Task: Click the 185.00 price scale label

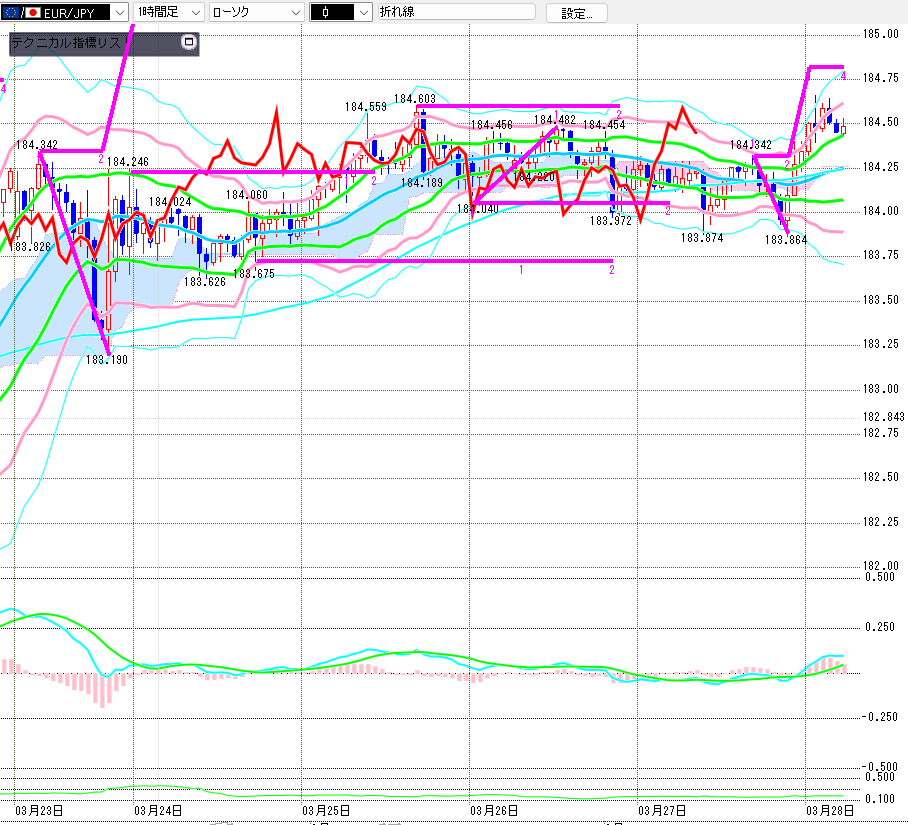Action: click(880, 34)
